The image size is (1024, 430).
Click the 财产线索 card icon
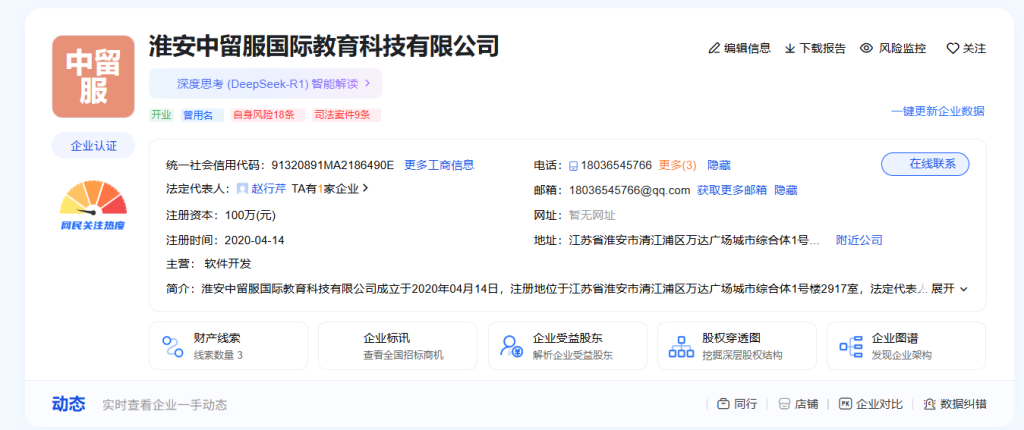coord(173,346)
